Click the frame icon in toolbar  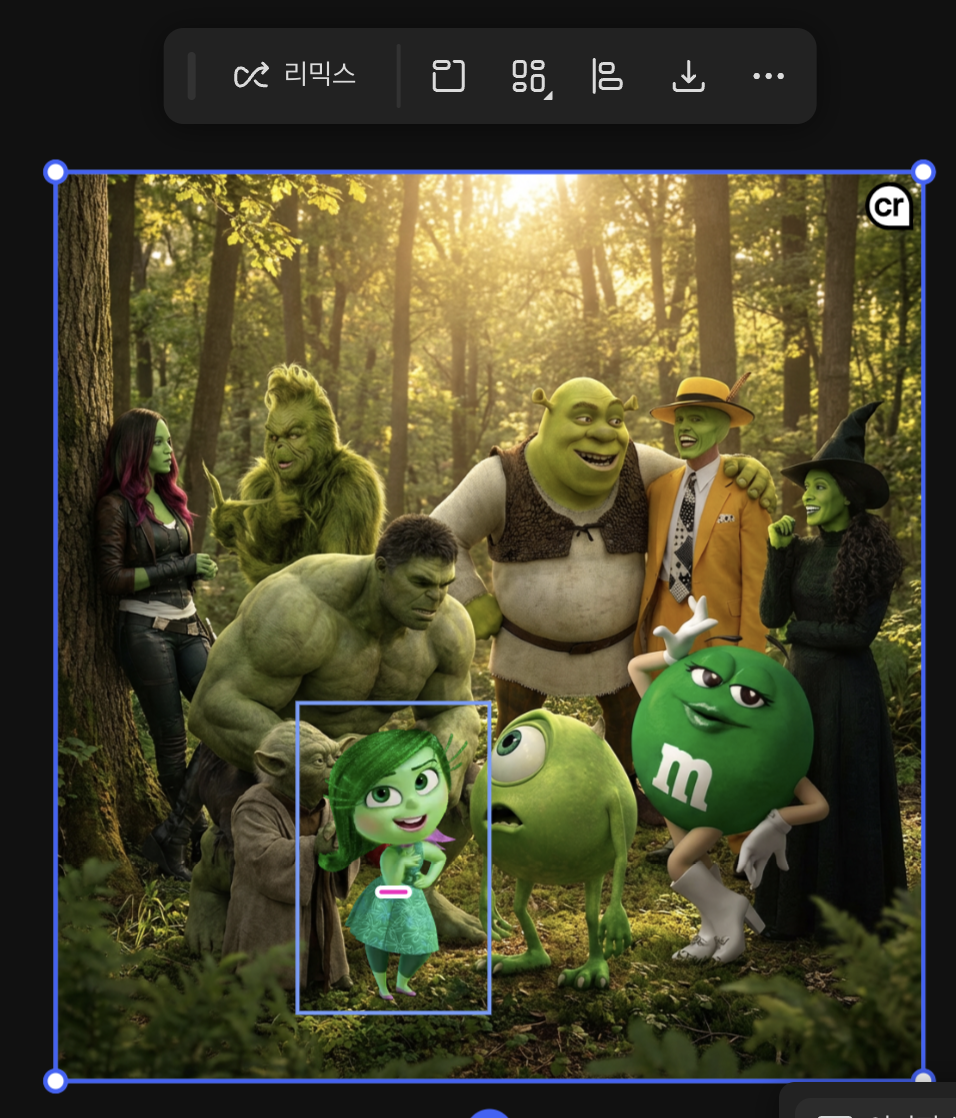point(448,76)
